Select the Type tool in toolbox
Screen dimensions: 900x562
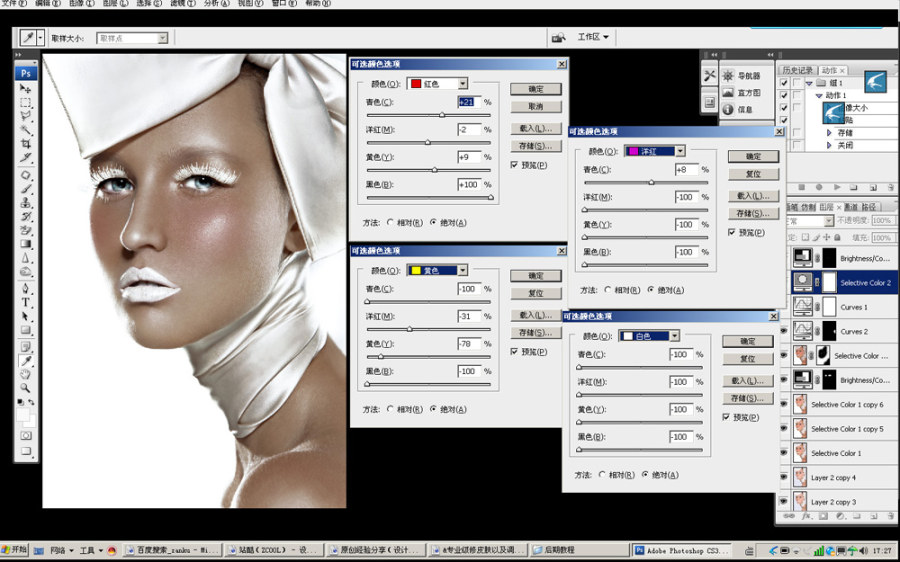click(26, 302)
